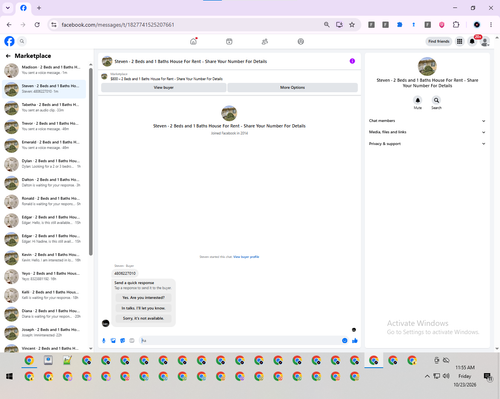Go back using Marketplace arrow

click(8, 56)
